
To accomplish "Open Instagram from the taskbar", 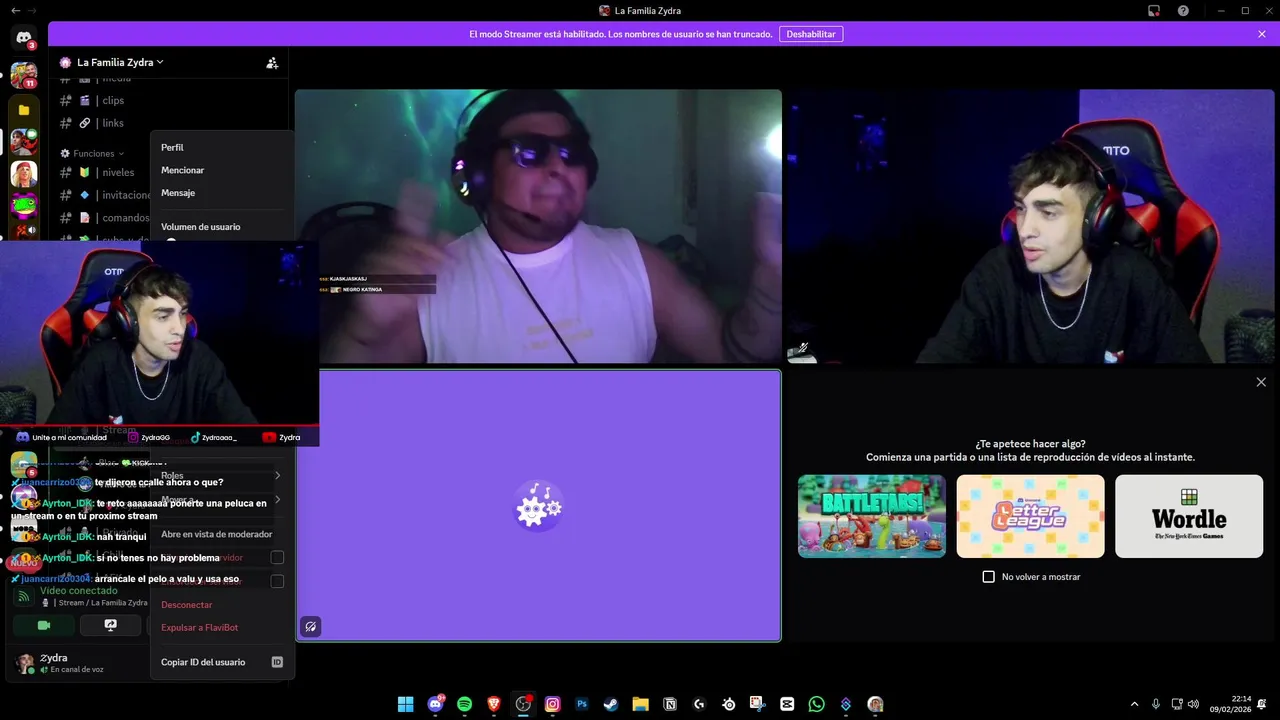I will click(x=552, y=704).
